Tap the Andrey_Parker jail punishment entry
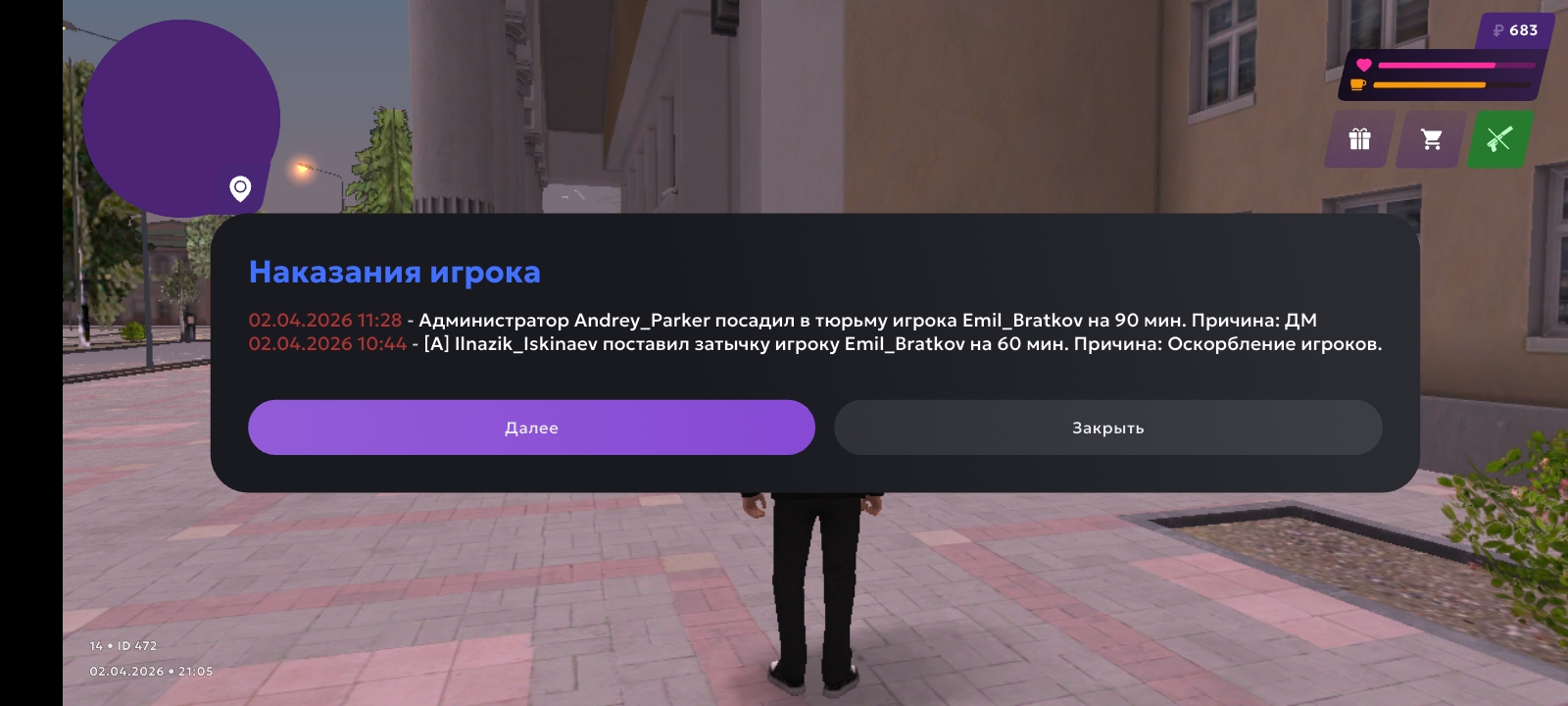Image resolution: width=1568 pixels, height=706 pixels. tap(783, 320)
